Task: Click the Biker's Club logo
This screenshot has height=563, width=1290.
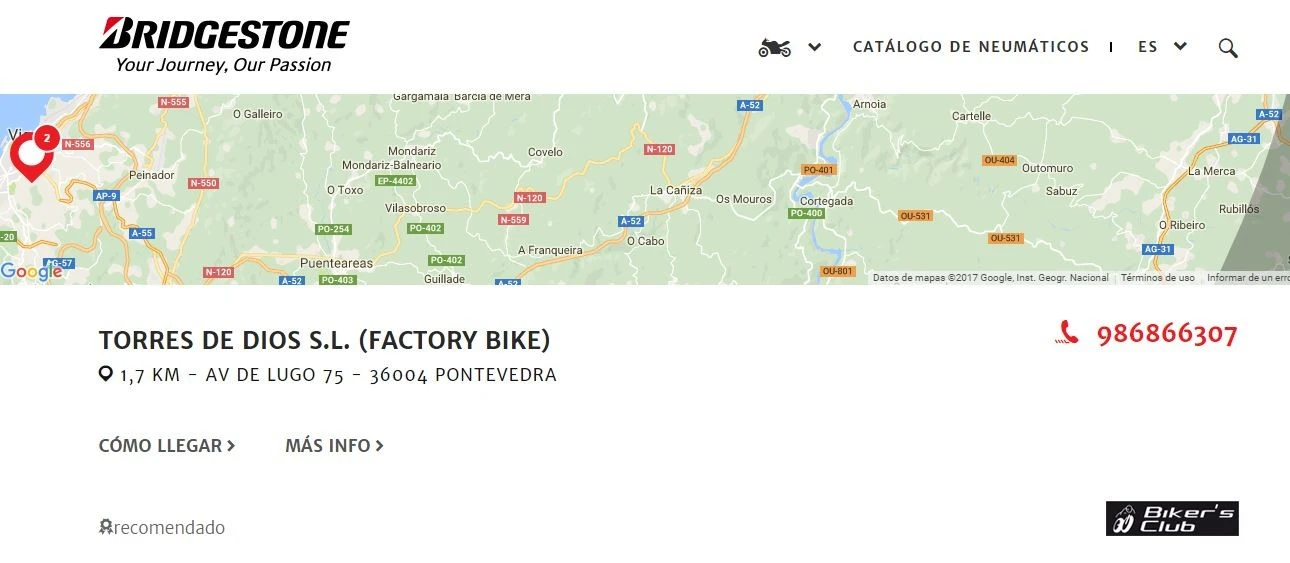Action: pyautogui.click(x=1172, y=519)
